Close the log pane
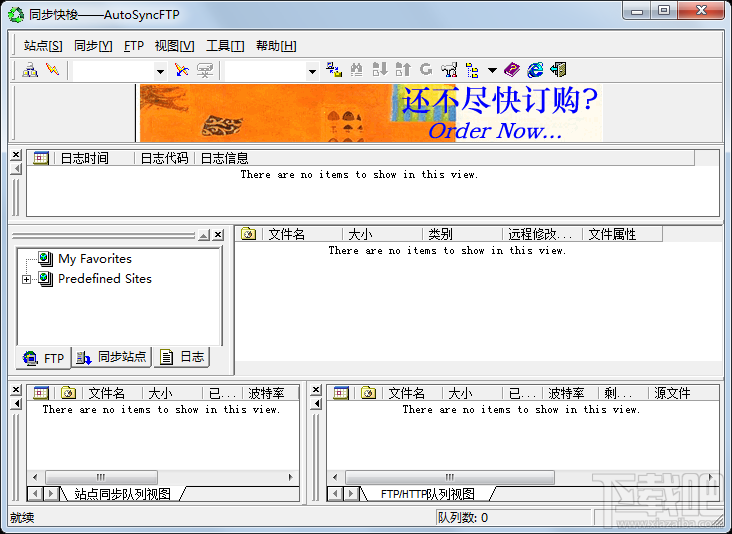732x534 pixels. click(x=16, y=155)
